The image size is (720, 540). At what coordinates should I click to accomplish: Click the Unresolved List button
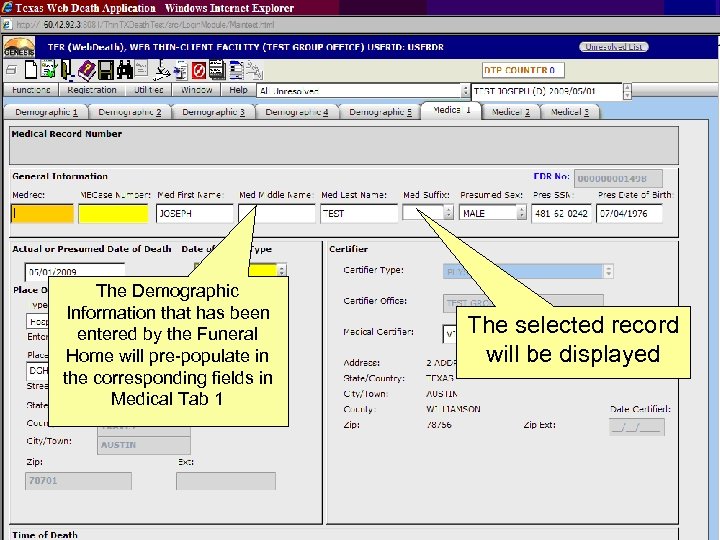(x=613, y=47)
